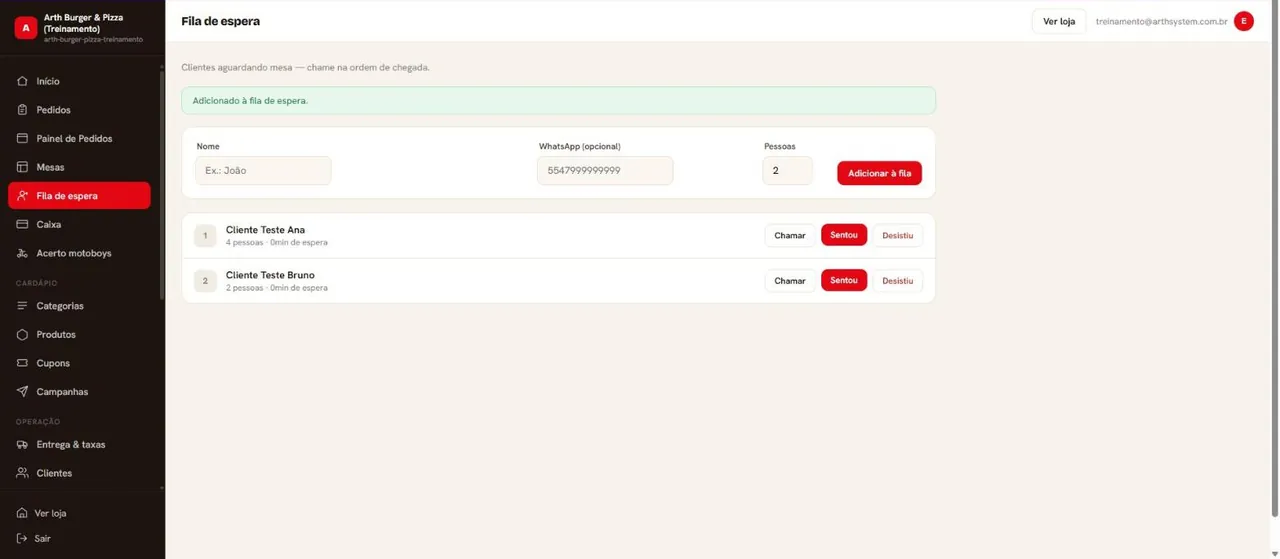1280x559 pixels.
Task: Click Desistiu for Cliente Teste Ana
Action: 898,235
